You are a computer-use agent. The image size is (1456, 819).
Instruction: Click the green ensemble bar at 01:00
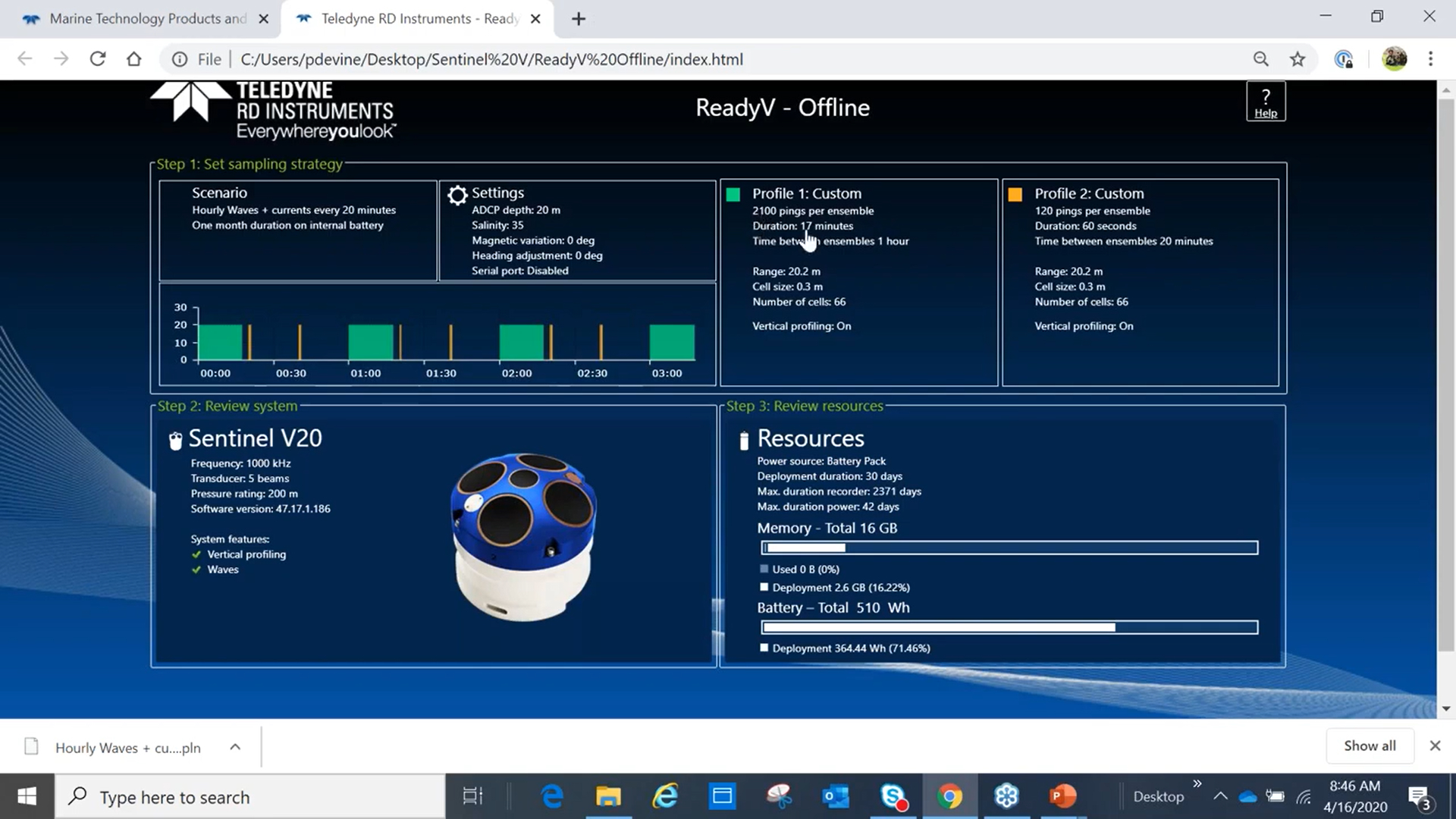coord(371,342)
